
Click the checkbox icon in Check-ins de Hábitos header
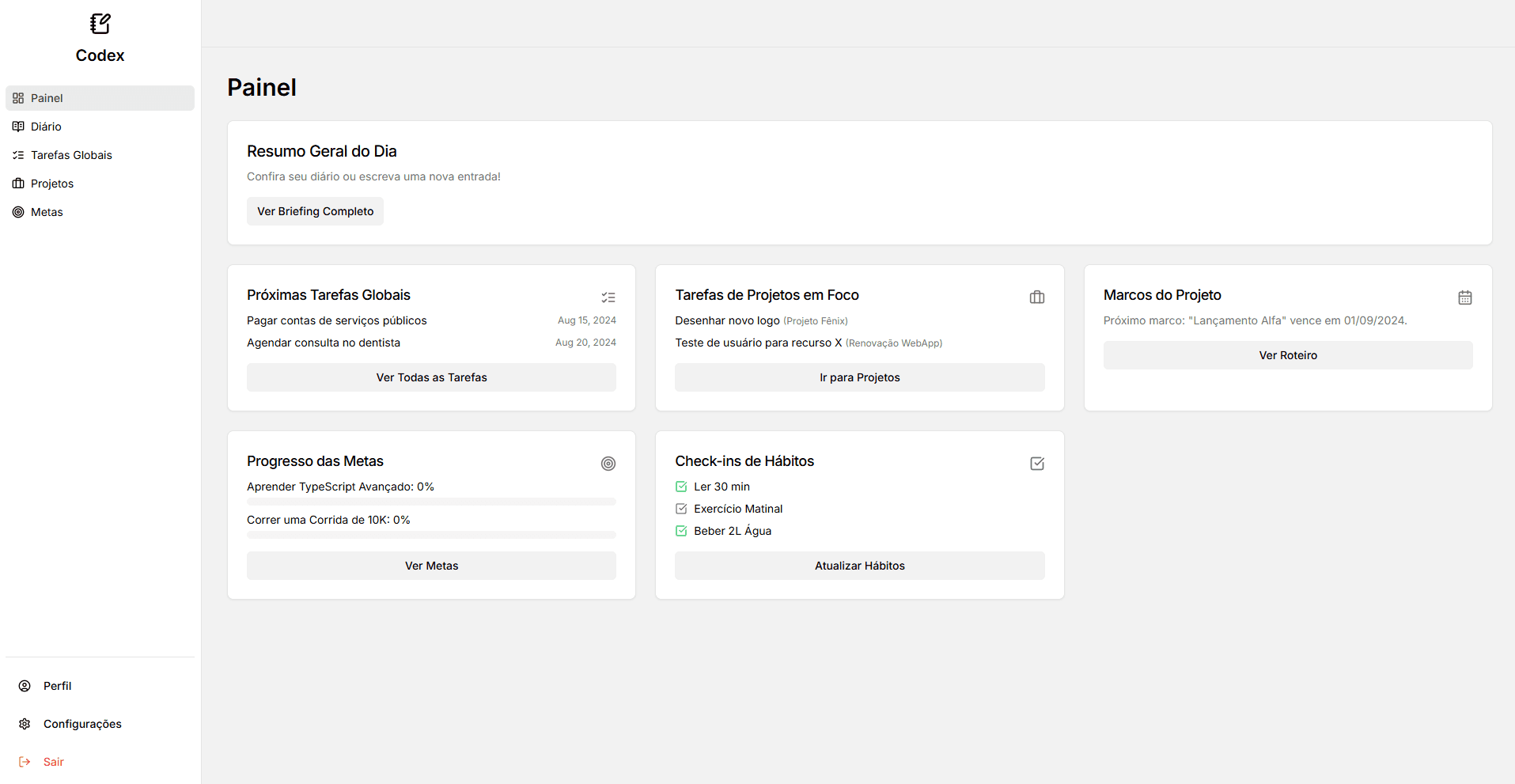pos(1036,464)
